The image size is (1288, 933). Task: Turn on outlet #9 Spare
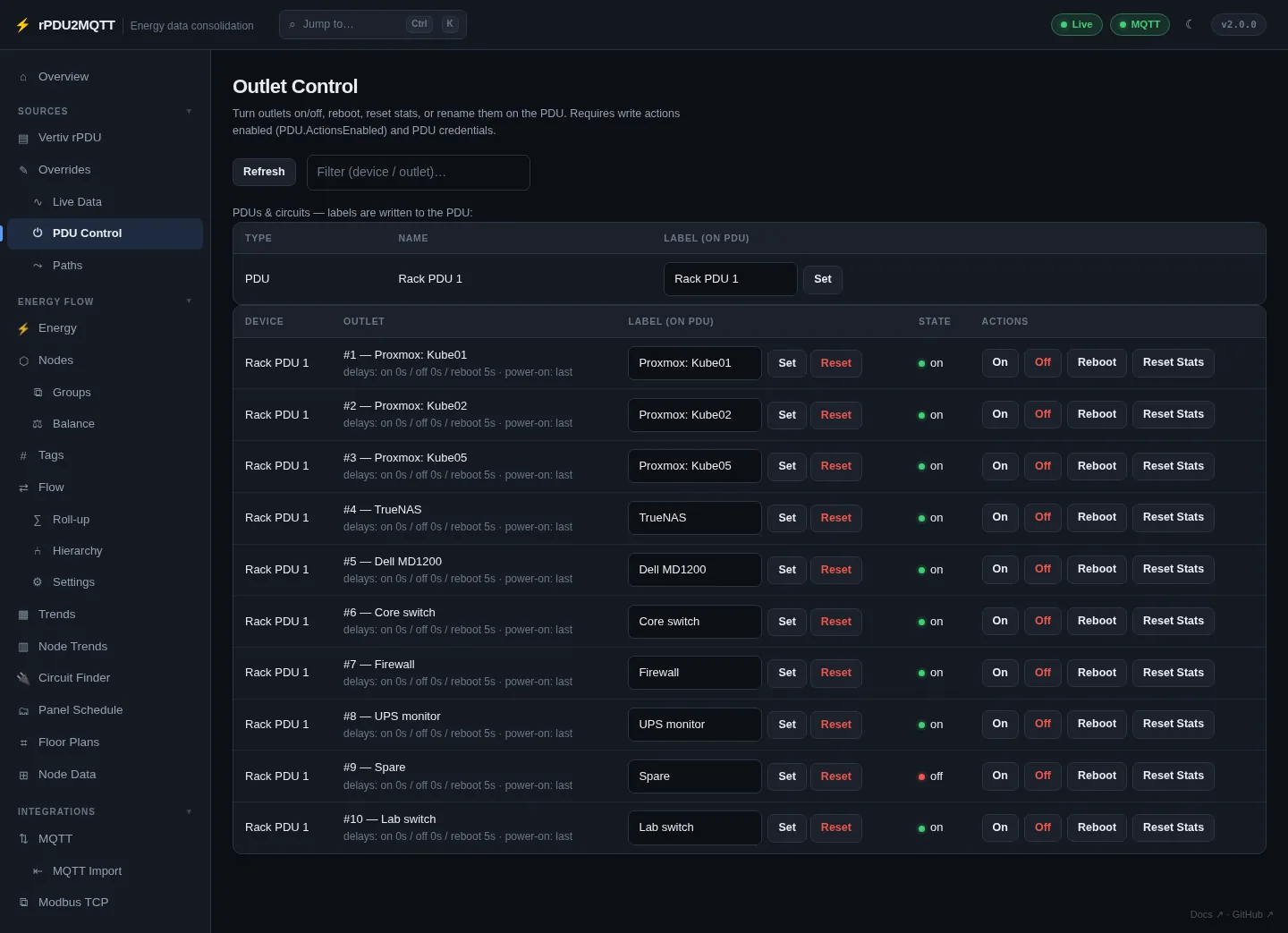1000,776
